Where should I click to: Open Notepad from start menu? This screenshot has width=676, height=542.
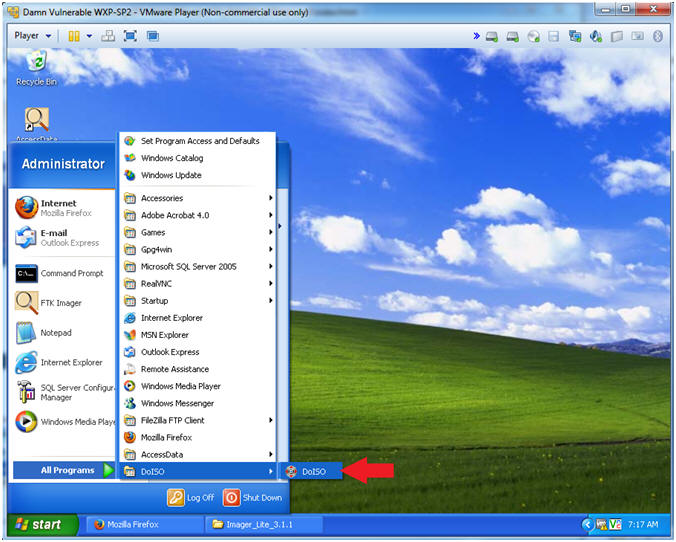[x=64, y=333]
